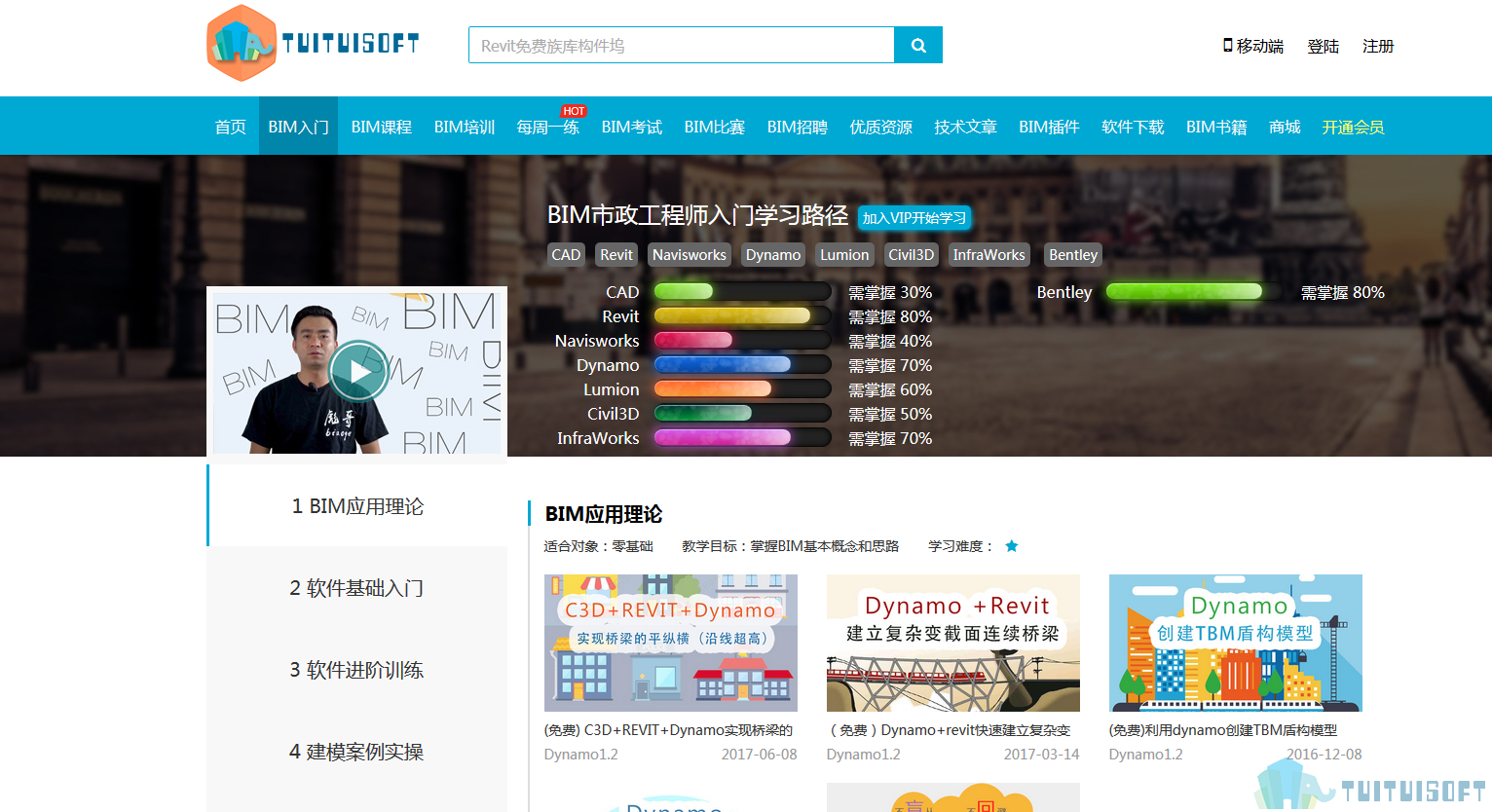
Task: Select 2 软件基础入门 sidebar tab
Action: pos(357,588)
